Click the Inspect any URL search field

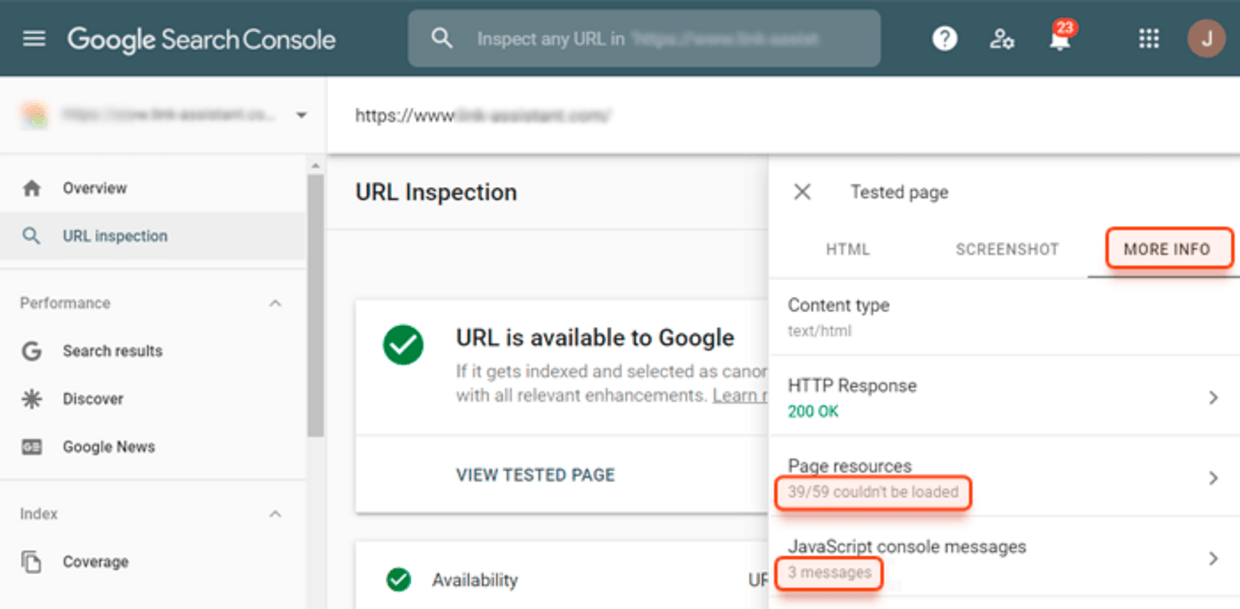click(x=645, y=38)
